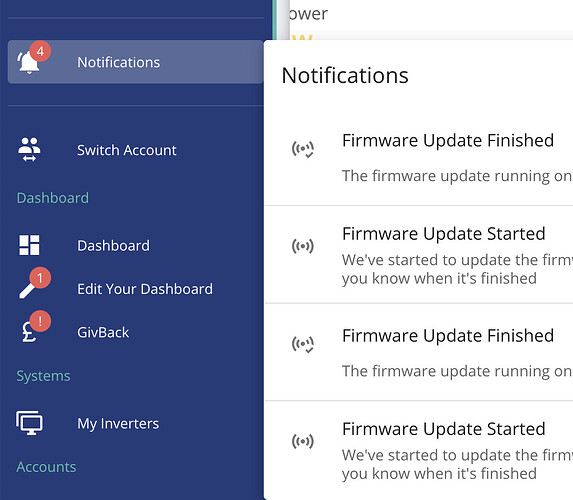
Task: Click the GivBack pound sign icon
Action: pos(29,332)
